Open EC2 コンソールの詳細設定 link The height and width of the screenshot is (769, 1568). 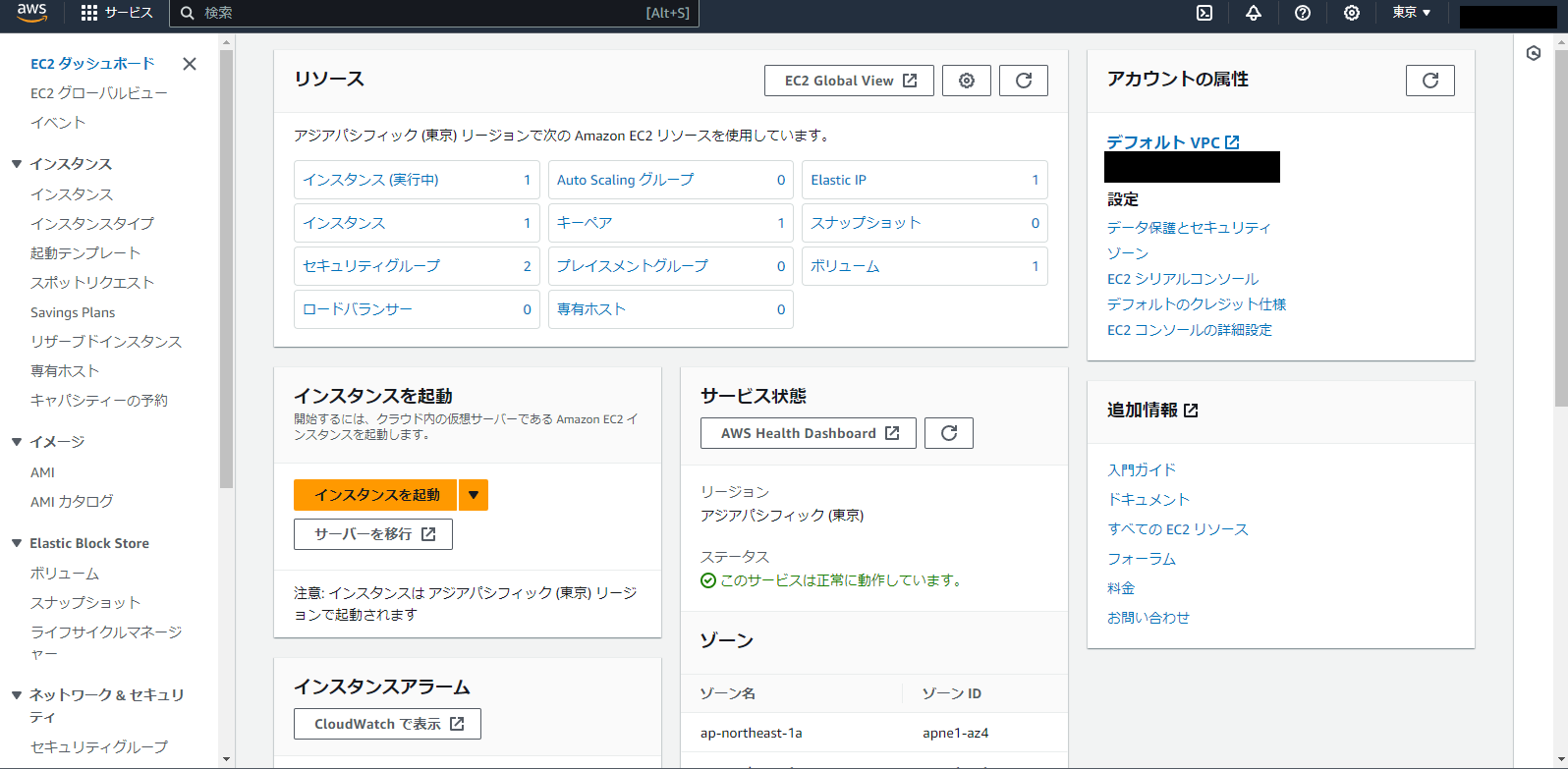(x=1190, y=330)
